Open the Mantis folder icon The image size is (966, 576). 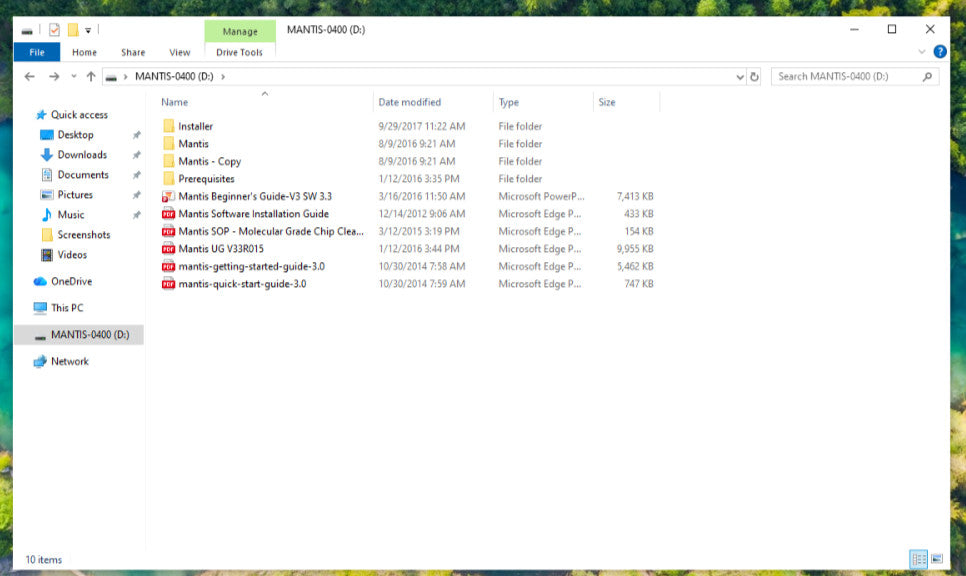click(169, 144)
